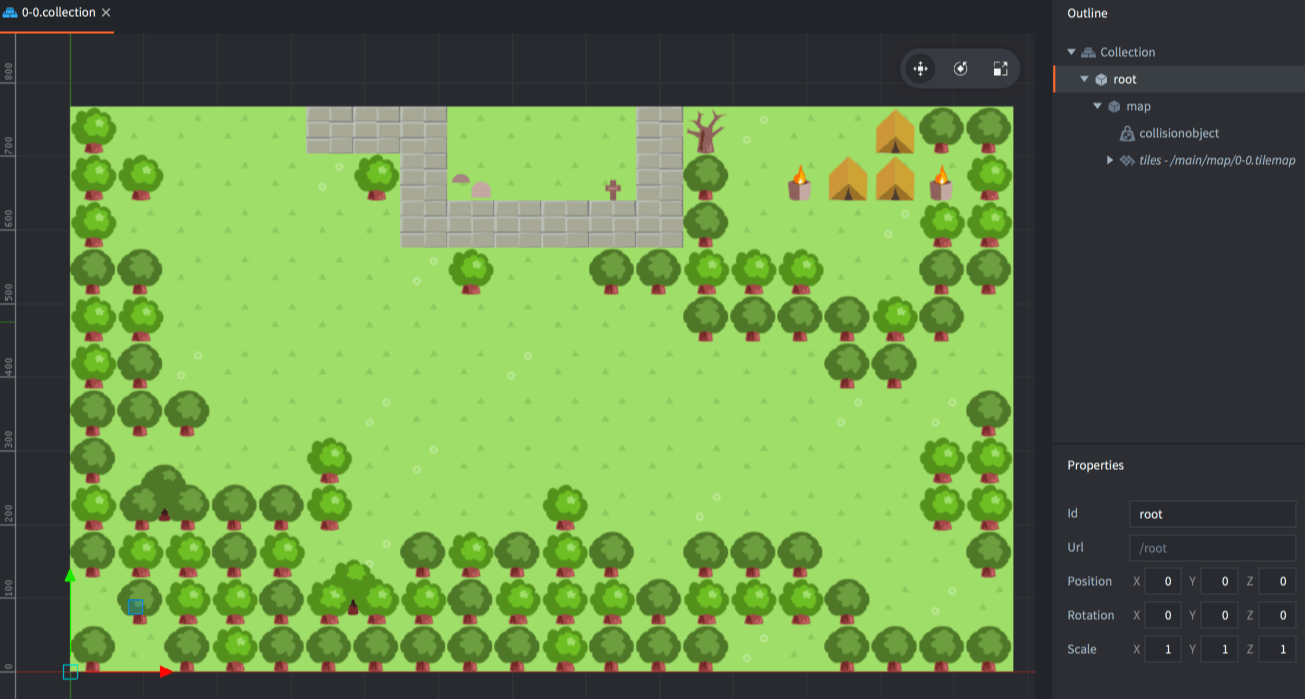1305x699 pixels.
Task: Click the Scale Z value field
Action: pyautogui.click(x=1277, y=649)
